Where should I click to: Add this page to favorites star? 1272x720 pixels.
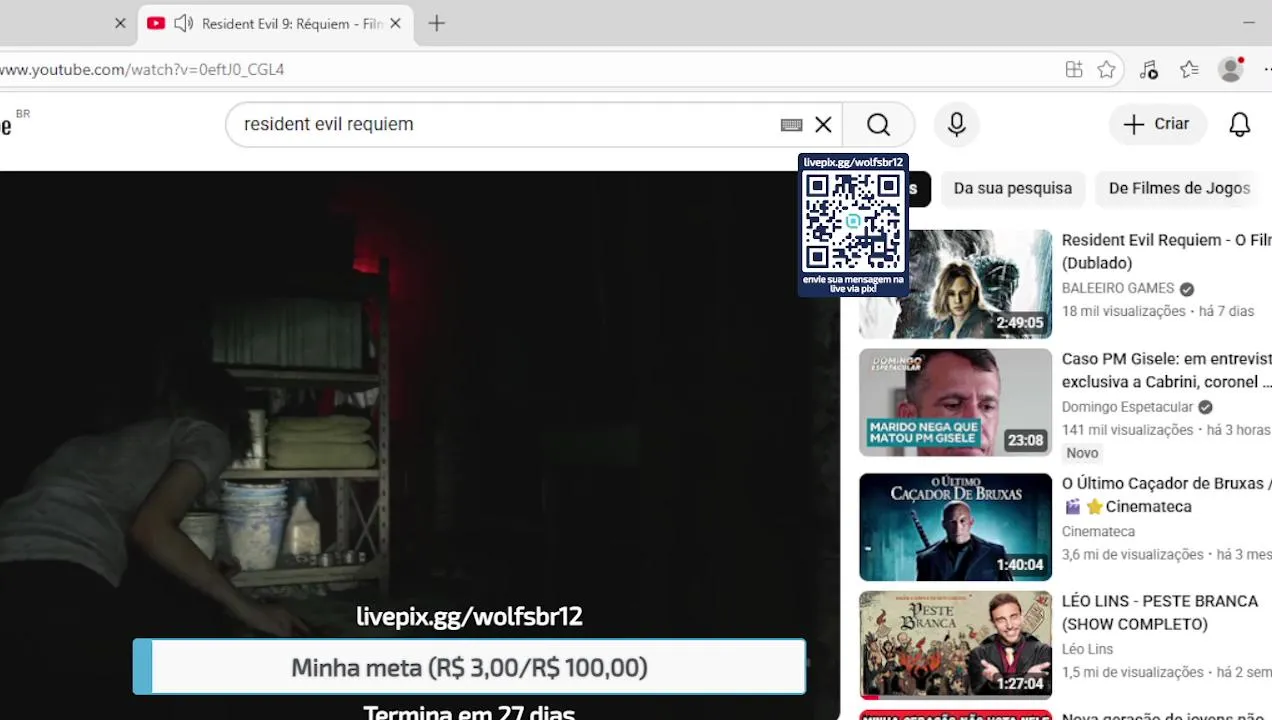point(1106,69)
